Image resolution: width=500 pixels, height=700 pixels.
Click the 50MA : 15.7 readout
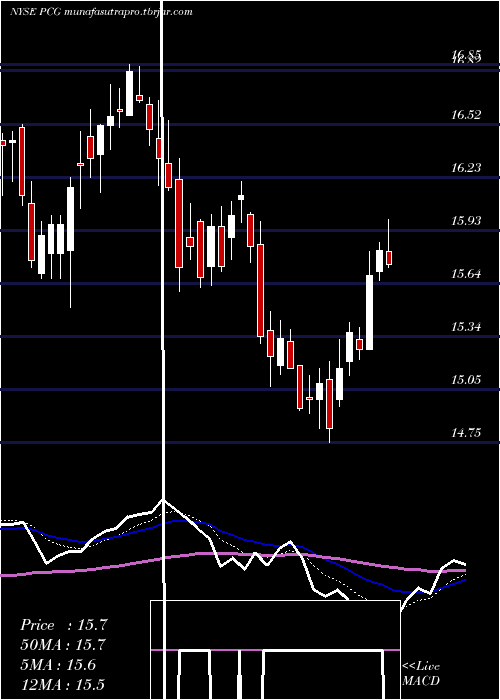click(x=63, y=645)
